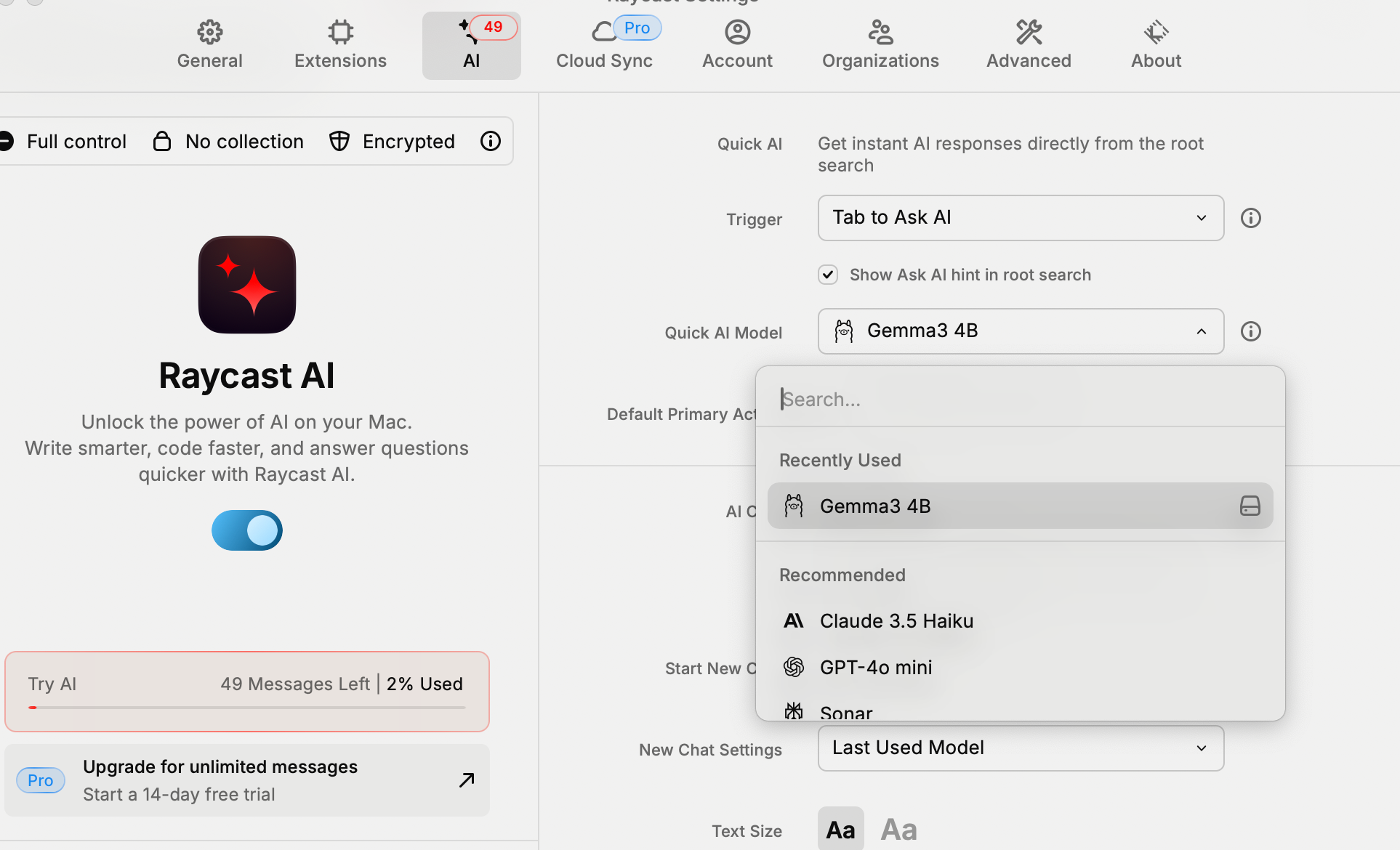
Task: Click the model Search field
Action: click(x=1021, y=399)
